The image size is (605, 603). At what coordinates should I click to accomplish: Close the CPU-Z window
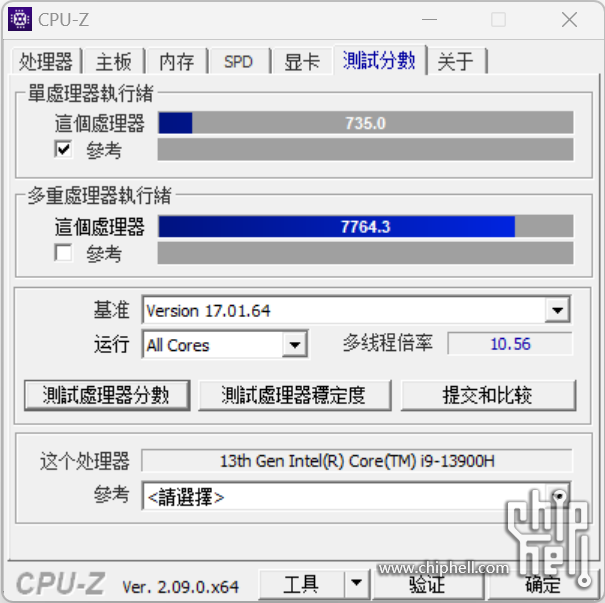tap(569, 19)
